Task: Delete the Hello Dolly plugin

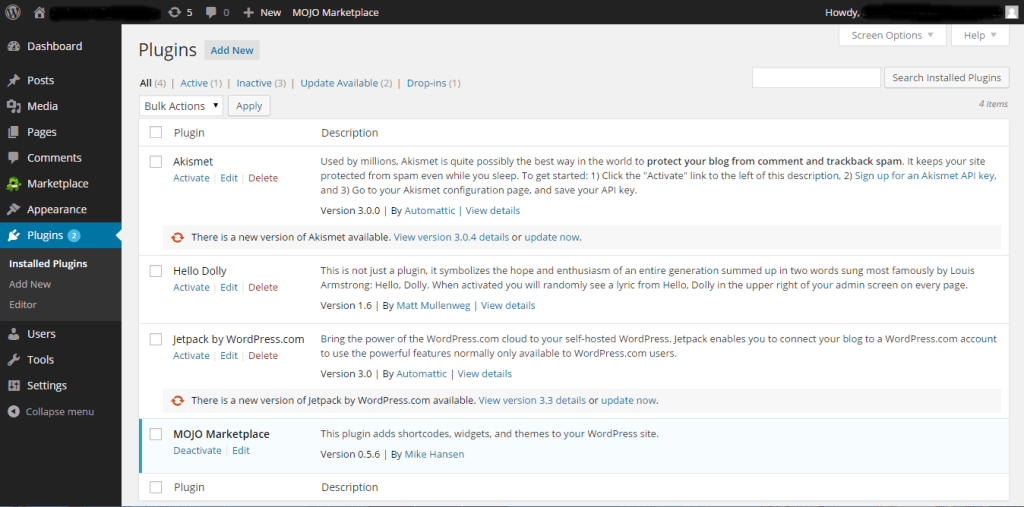Action: click(x=263, y=287)
